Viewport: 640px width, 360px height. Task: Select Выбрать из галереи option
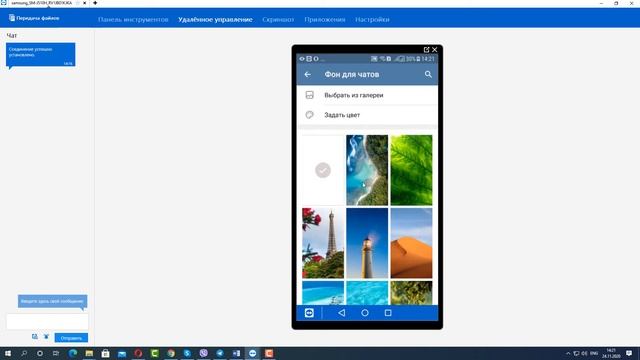click(367, 95)
